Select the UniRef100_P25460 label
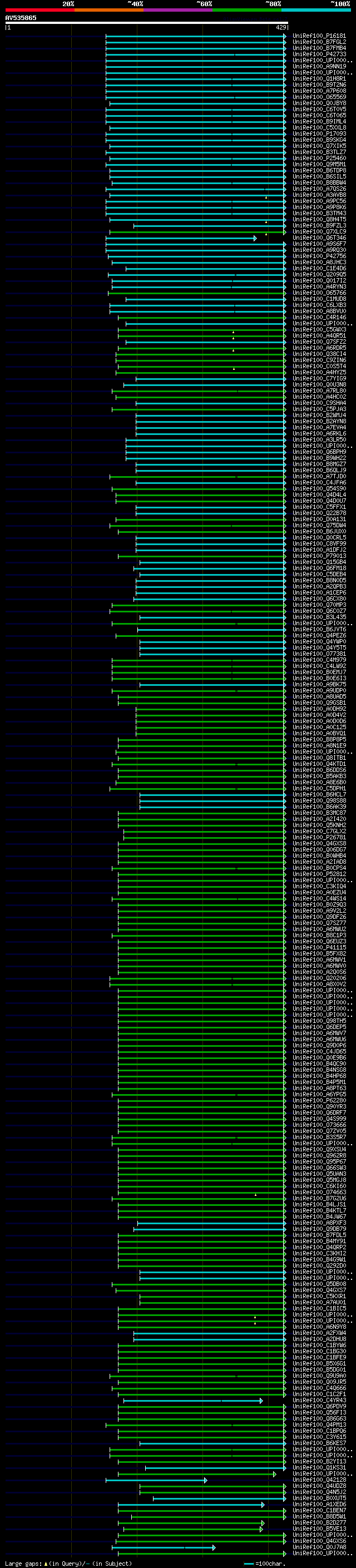This screenshot has height=1568, width=356. pos(319,159)
